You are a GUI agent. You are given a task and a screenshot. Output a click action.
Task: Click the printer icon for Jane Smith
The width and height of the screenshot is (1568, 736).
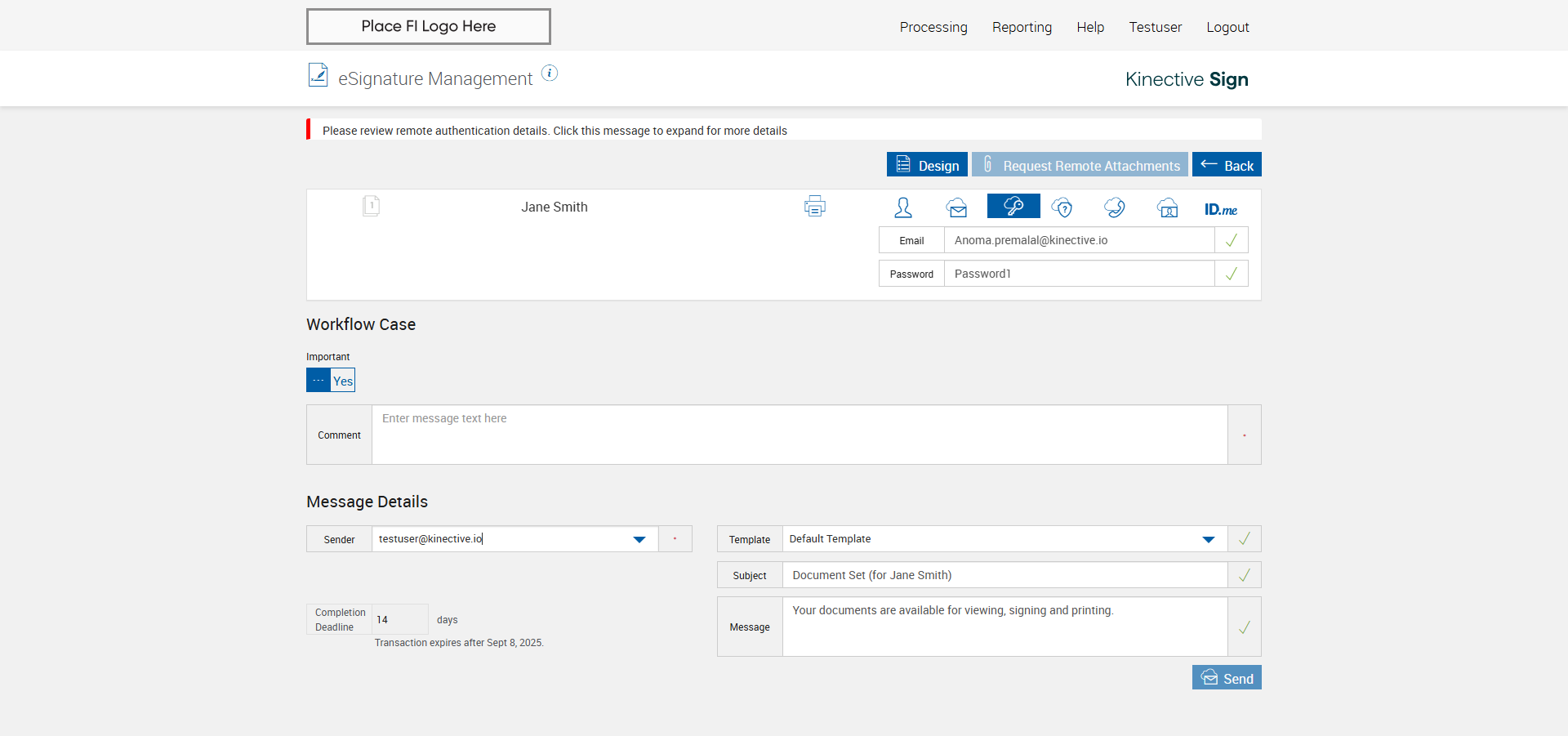(814, 207)
